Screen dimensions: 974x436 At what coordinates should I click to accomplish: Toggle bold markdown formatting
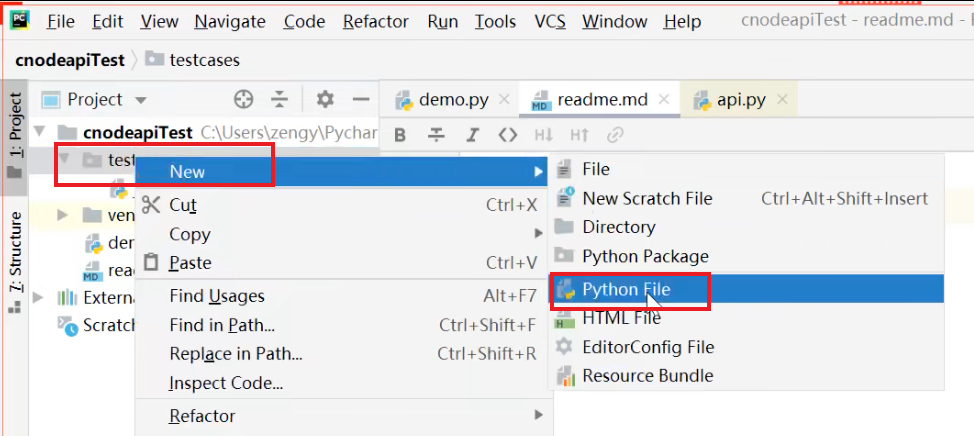[400, 135]
